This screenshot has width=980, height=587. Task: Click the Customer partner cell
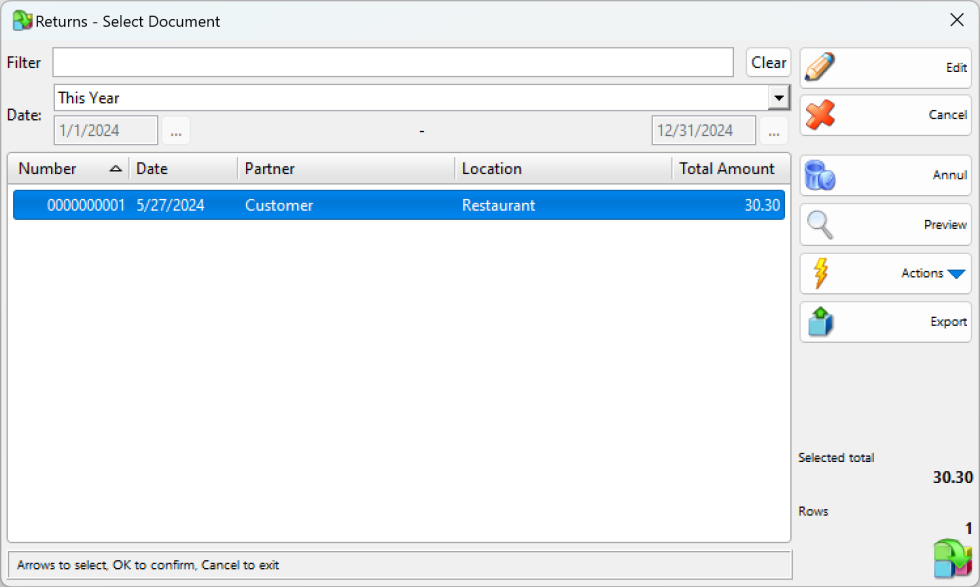pos(279,206)
